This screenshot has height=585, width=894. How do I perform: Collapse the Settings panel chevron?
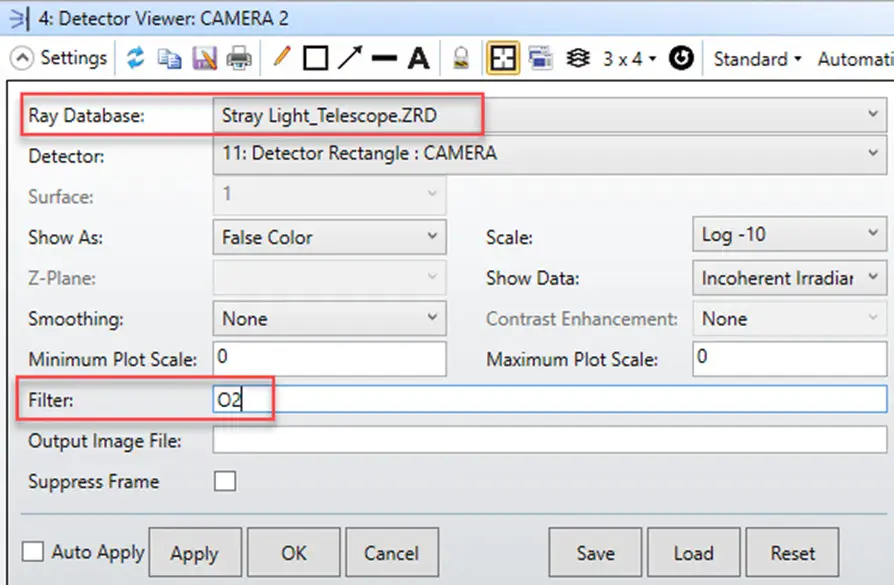pos(22,58)
